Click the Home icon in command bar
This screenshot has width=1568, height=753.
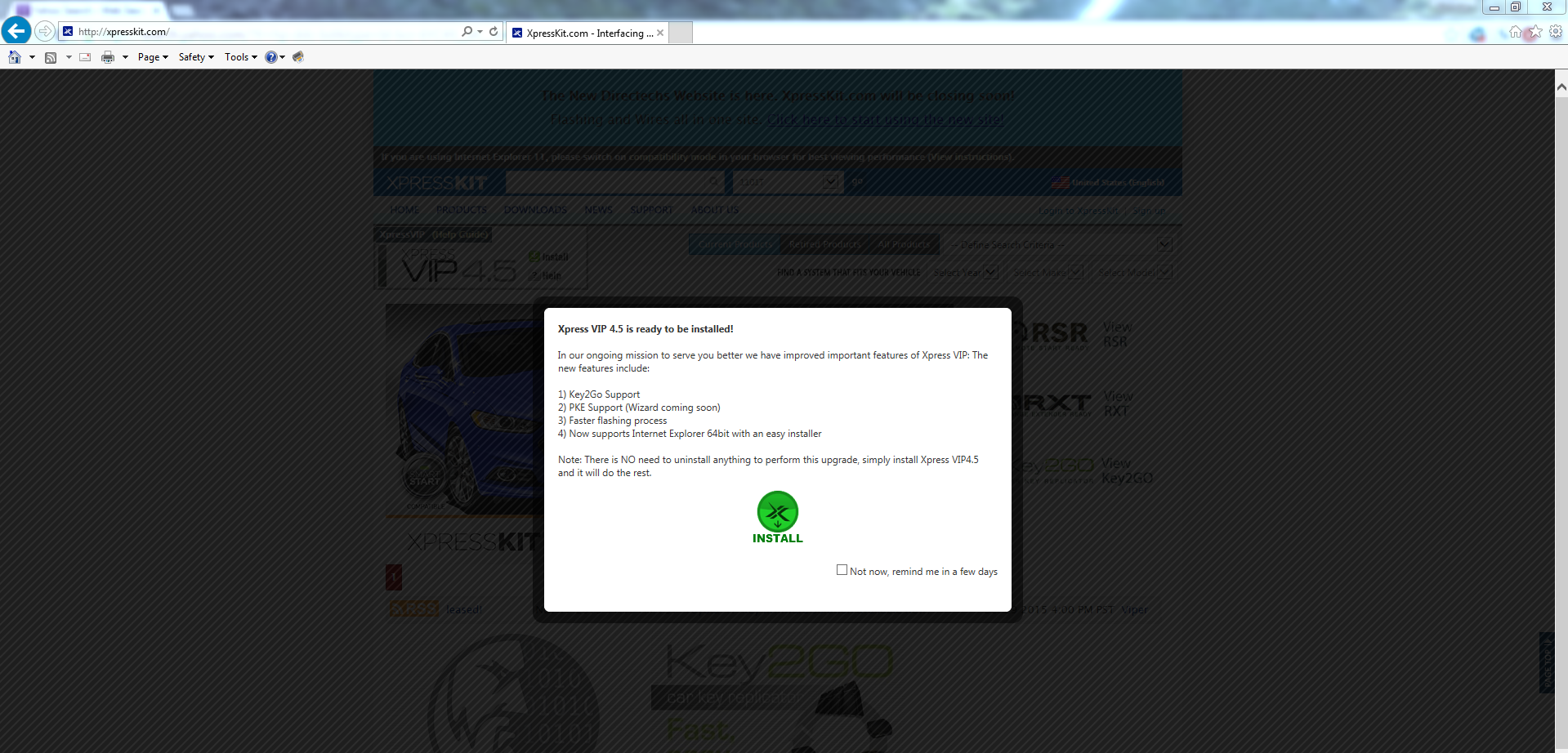[x=15, y=57]
